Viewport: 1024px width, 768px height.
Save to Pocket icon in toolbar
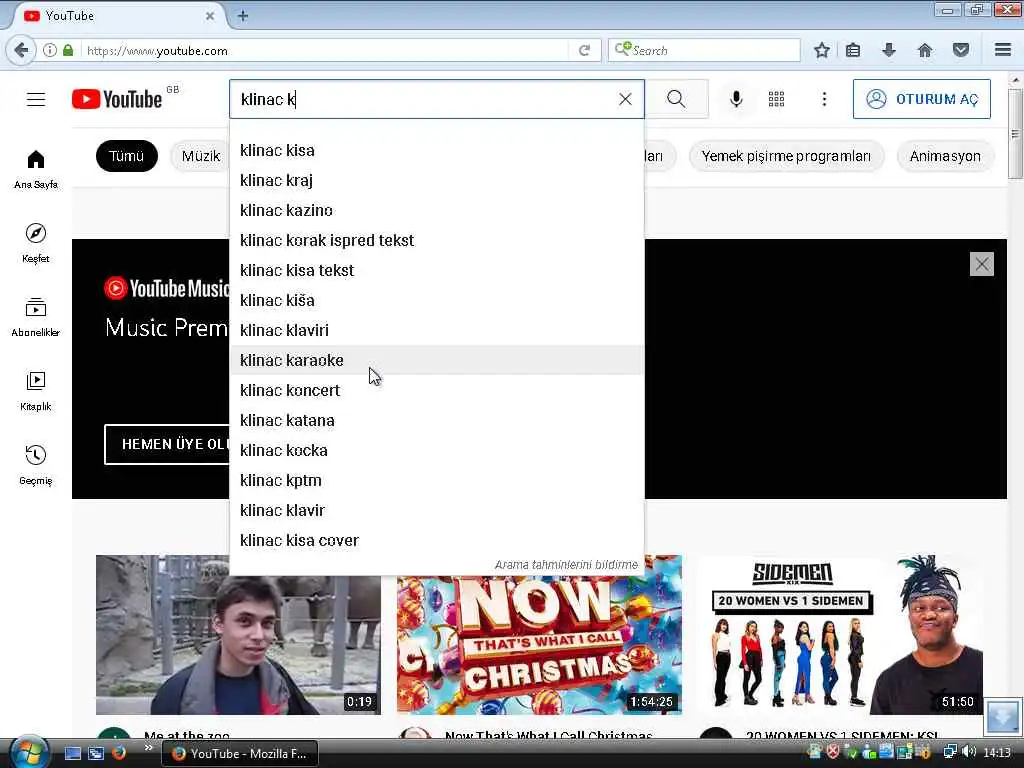click(961, 50)
